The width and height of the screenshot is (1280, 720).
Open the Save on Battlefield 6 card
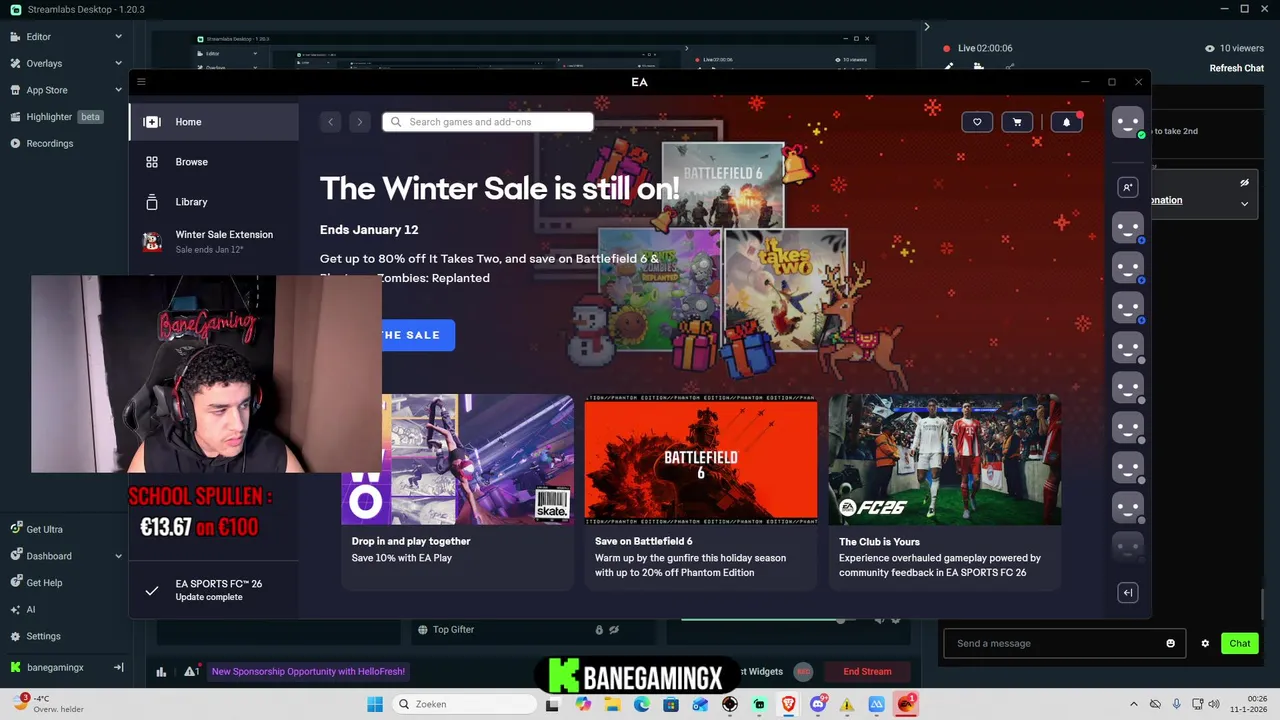click(x=700, y=490)
